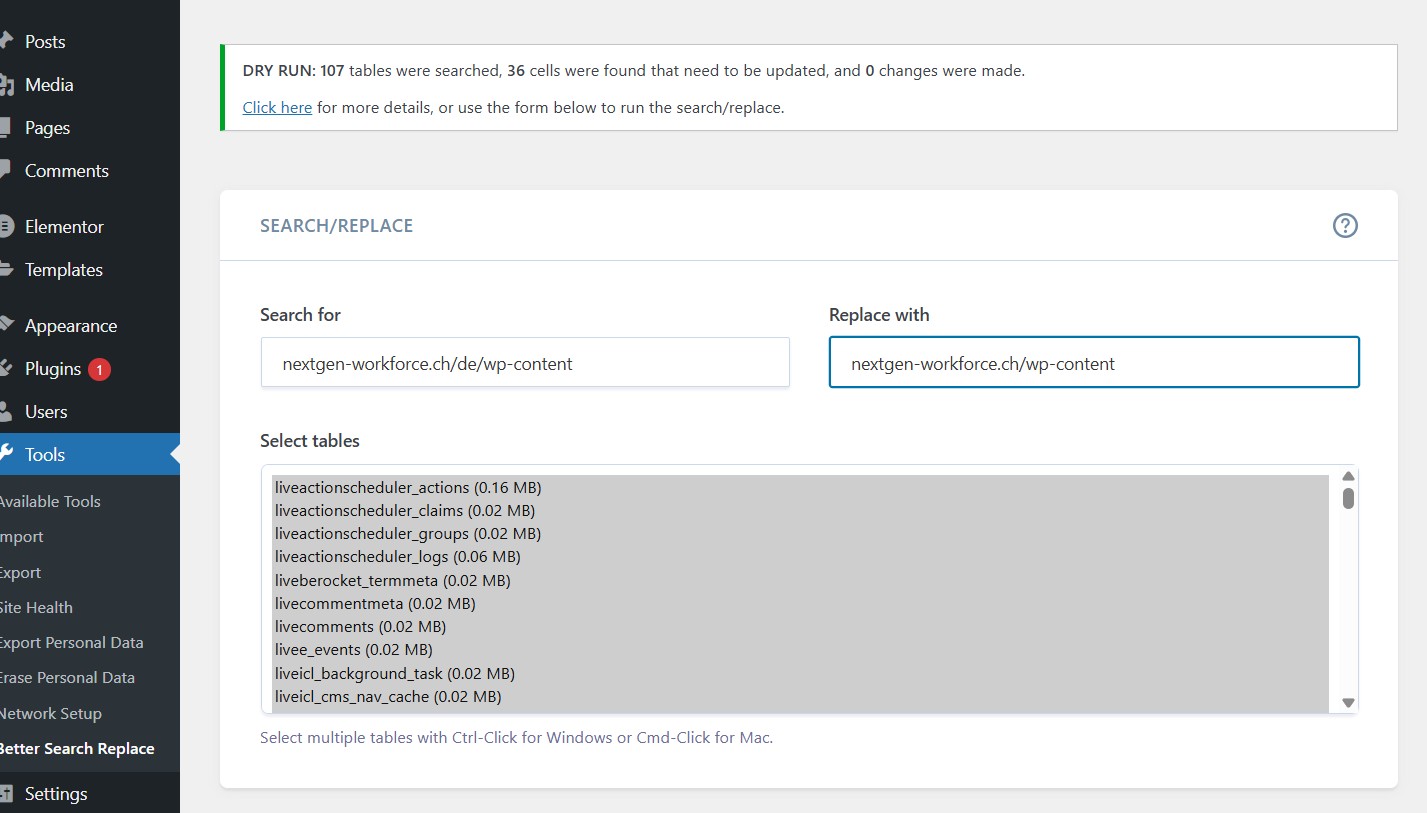Open the Users menu
Screen dimensions: 1427x813
pyautogui.click(x=46, y=412)
